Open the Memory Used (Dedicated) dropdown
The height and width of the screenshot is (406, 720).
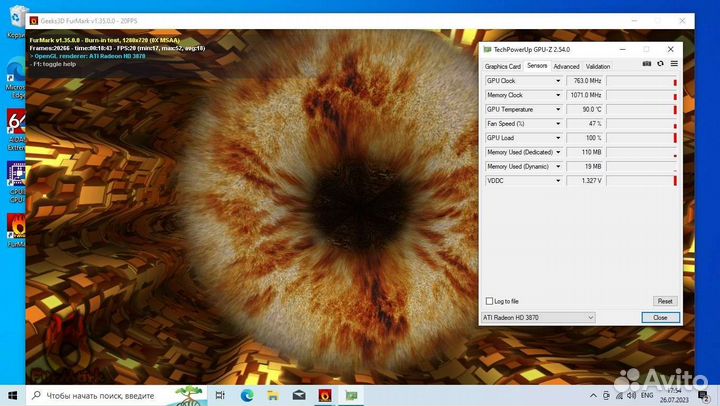pos(558,152)
